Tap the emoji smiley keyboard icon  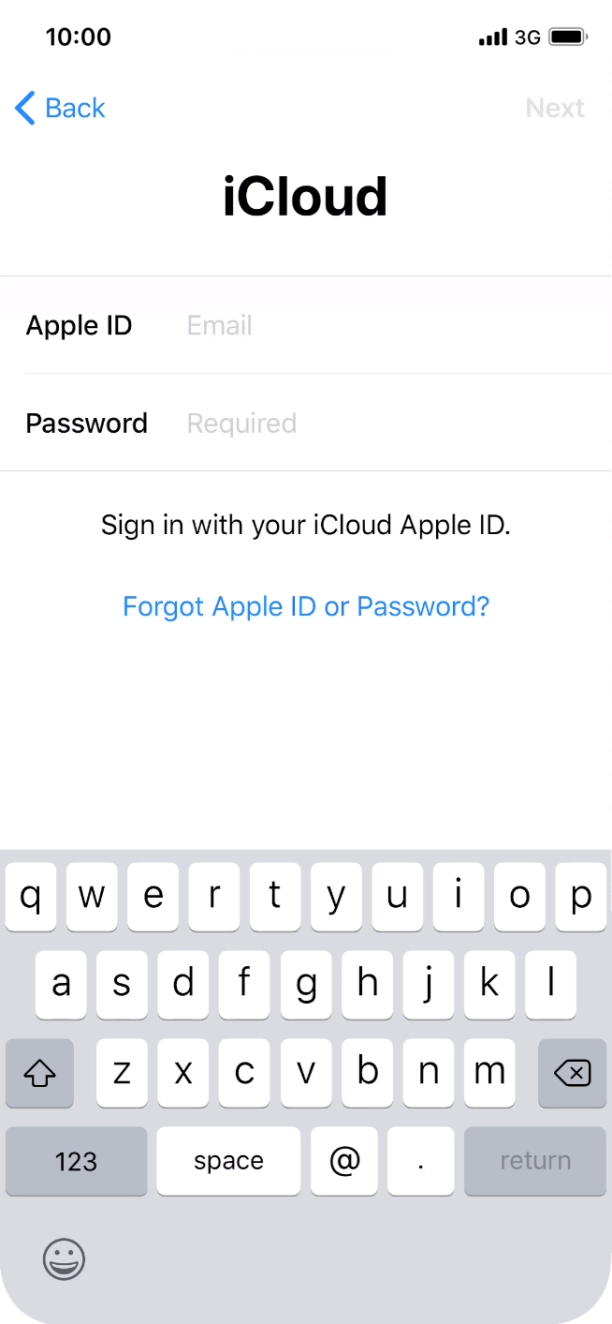64,1259
